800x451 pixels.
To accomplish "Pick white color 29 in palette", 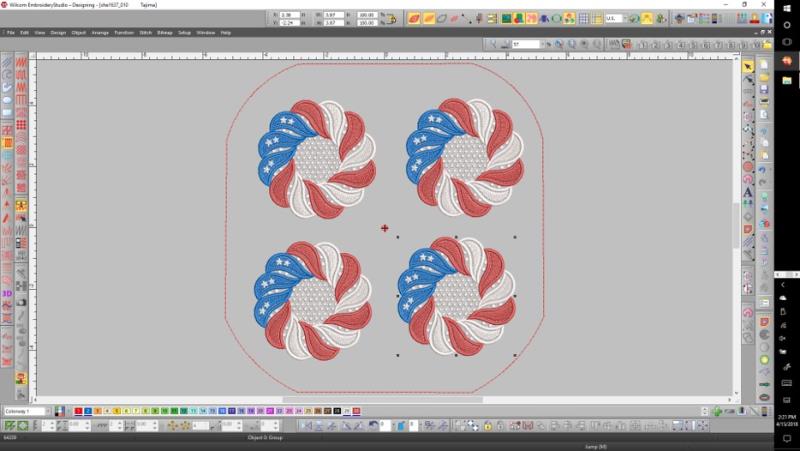I will coord(347,411).
